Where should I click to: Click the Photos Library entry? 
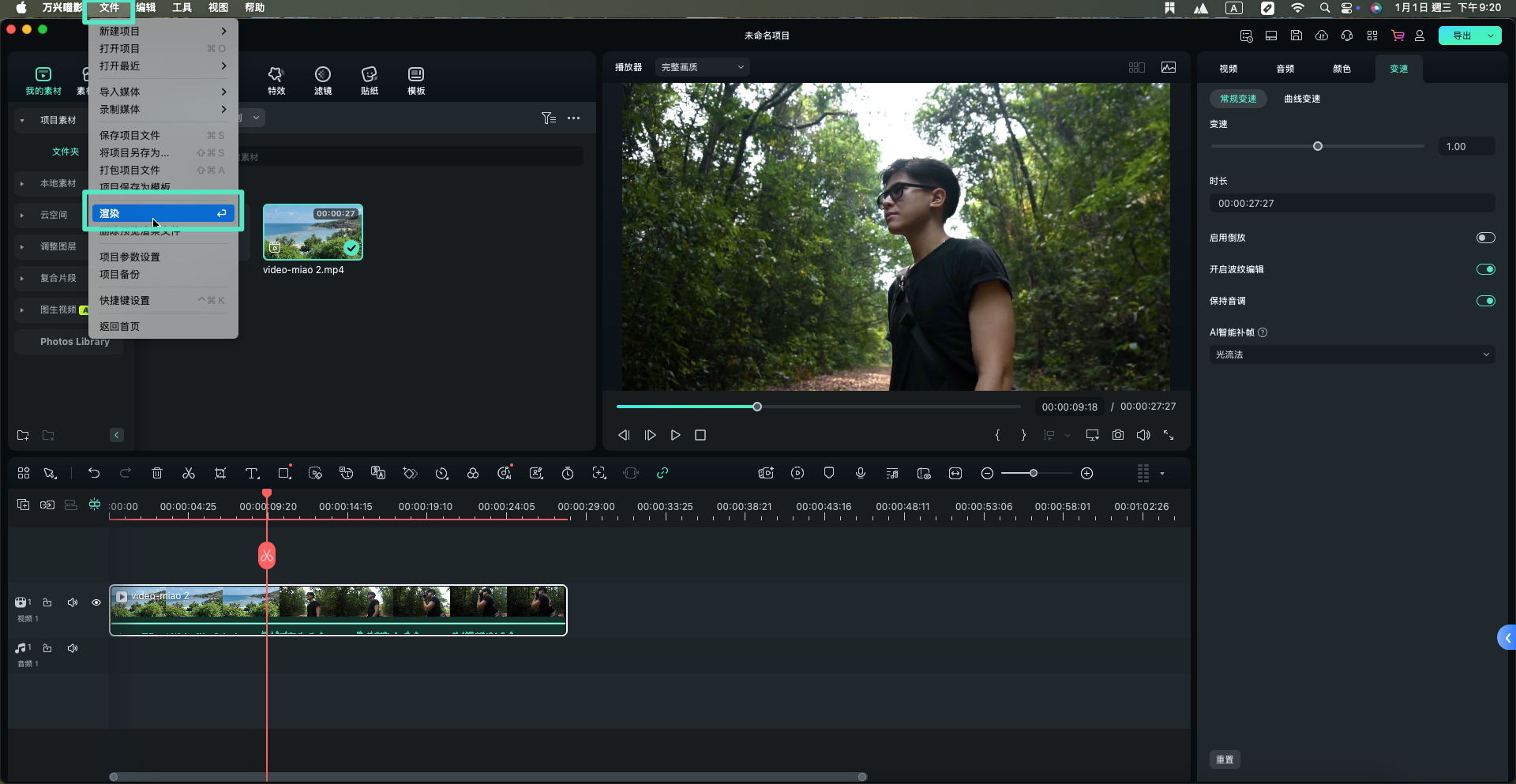(75, 342)
